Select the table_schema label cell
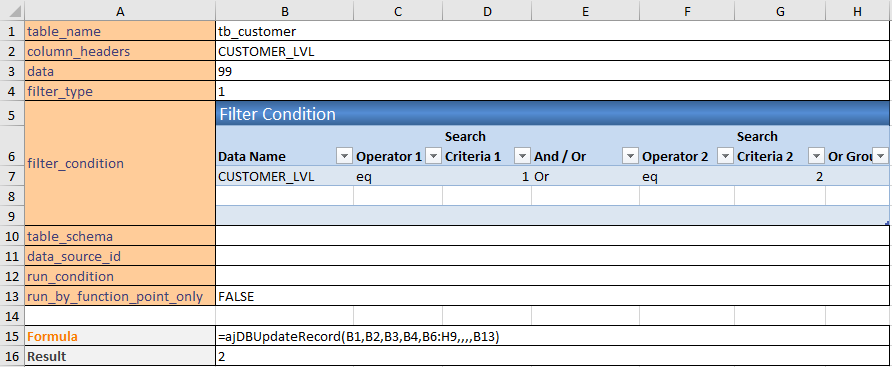The image size is (892, 367). [x=120, y=236]
